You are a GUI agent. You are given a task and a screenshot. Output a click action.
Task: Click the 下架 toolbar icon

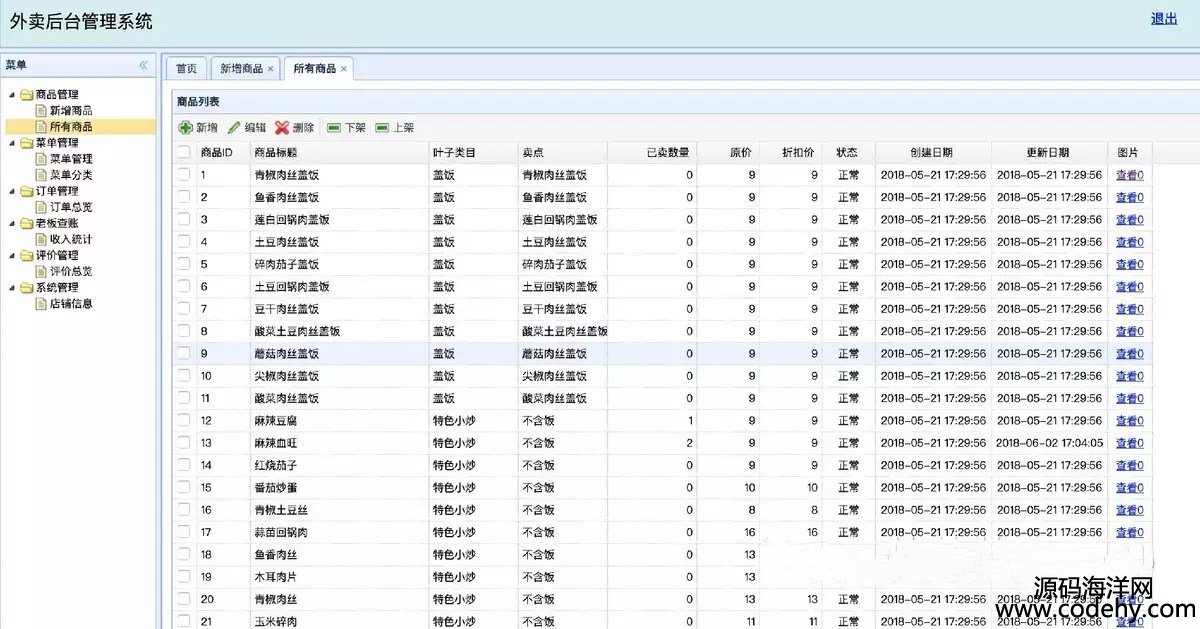(x=334, y=128)
